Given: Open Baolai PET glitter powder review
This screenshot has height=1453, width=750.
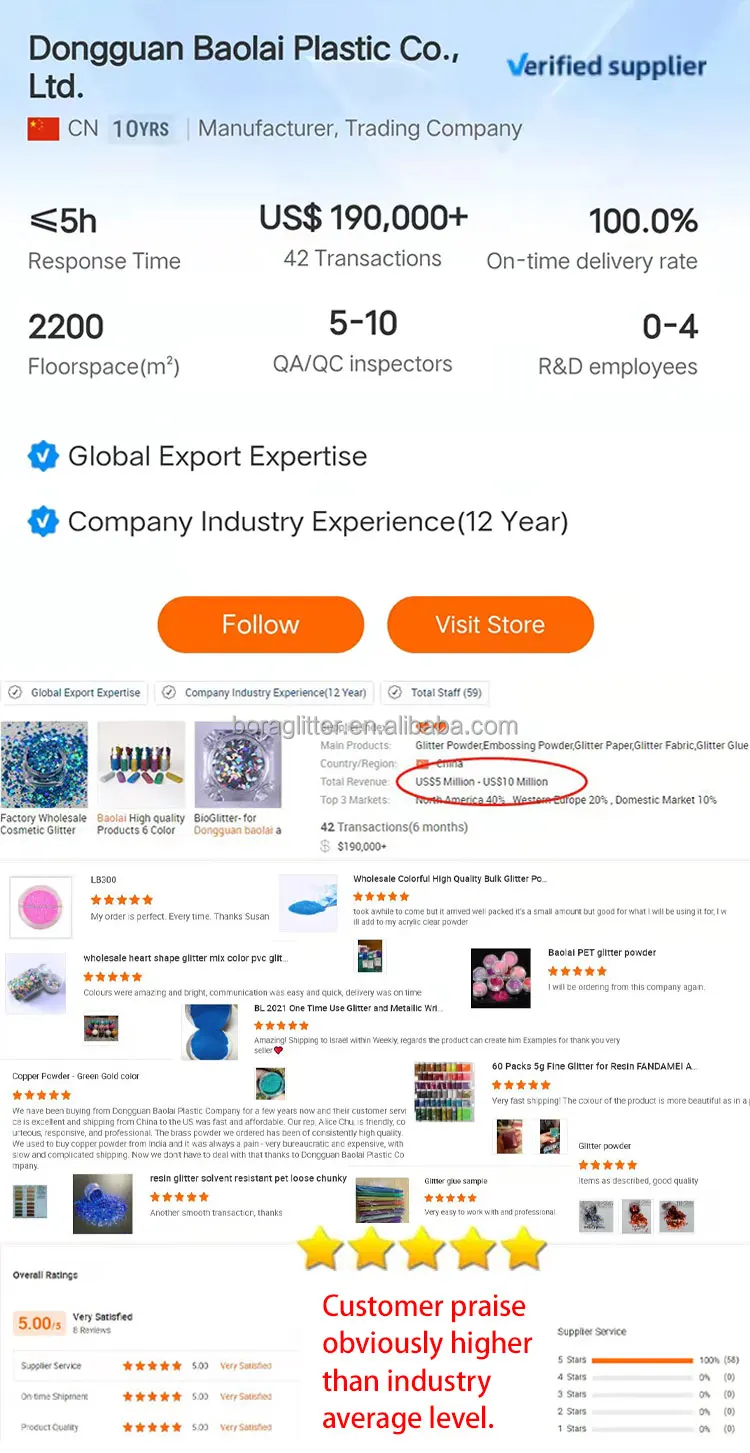Looking at the screenshot, I should tap(601, 953).
